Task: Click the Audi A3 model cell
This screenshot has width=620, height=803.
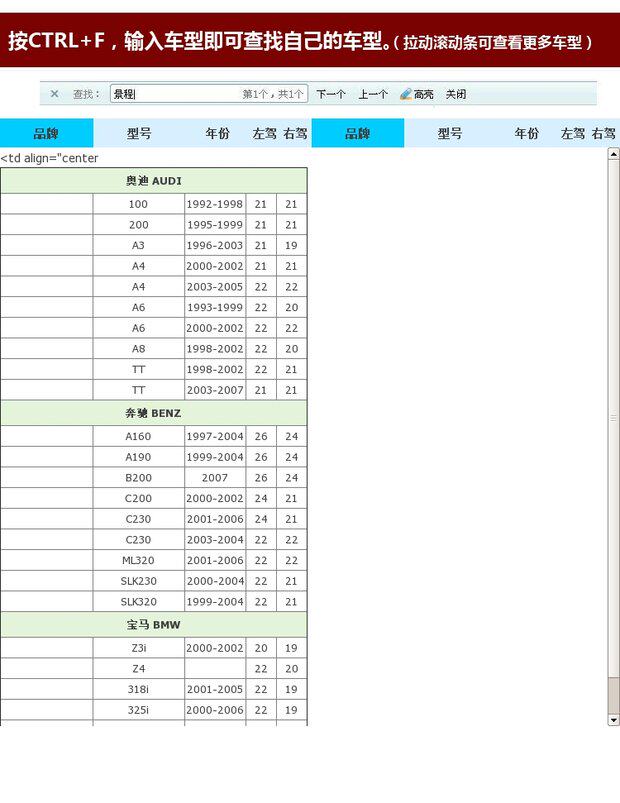Action: (138, 245)
